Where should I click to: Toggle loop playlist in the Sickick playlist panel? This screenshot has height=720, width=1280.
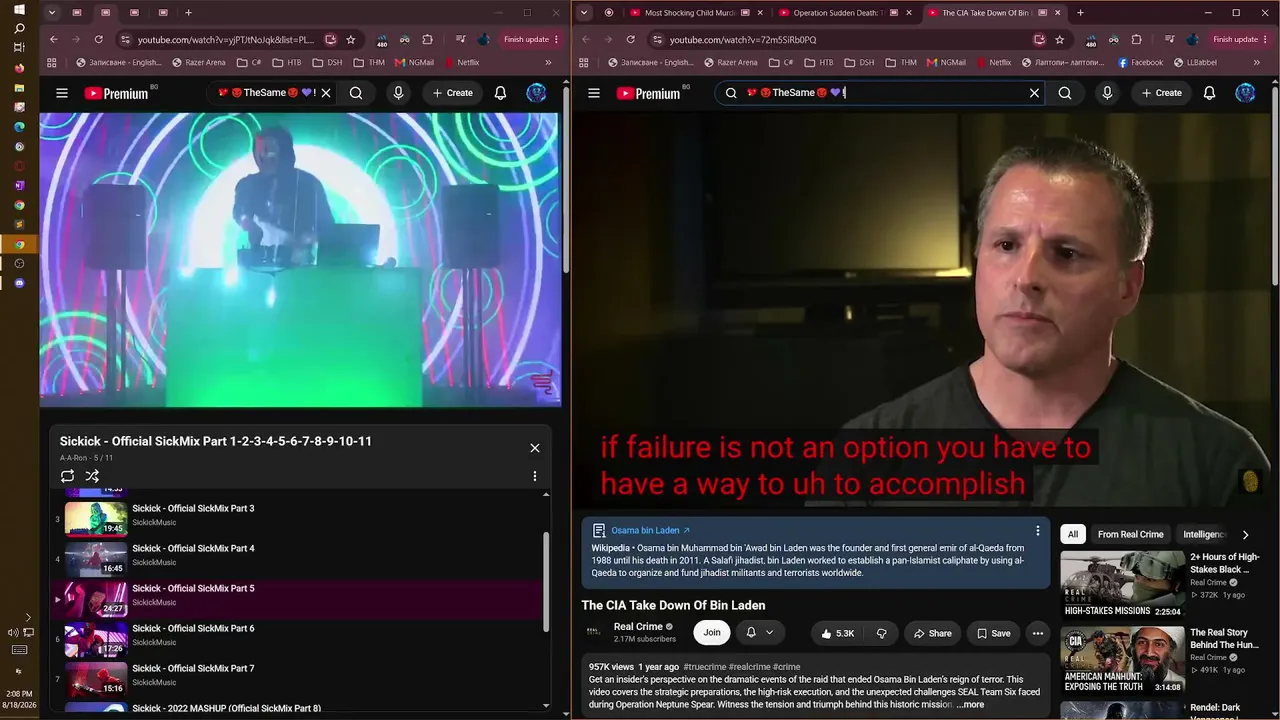click(x=67, y=476)
